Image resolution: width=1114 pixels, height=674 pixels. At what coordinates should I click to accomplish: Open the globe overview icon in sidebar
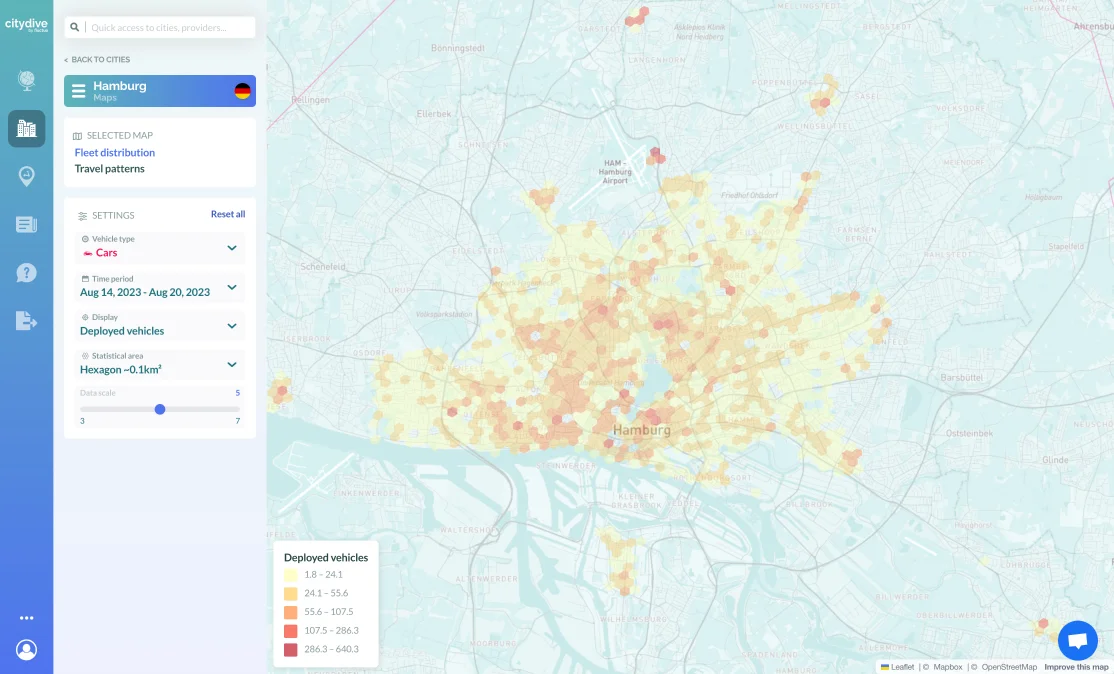[27, 80]
